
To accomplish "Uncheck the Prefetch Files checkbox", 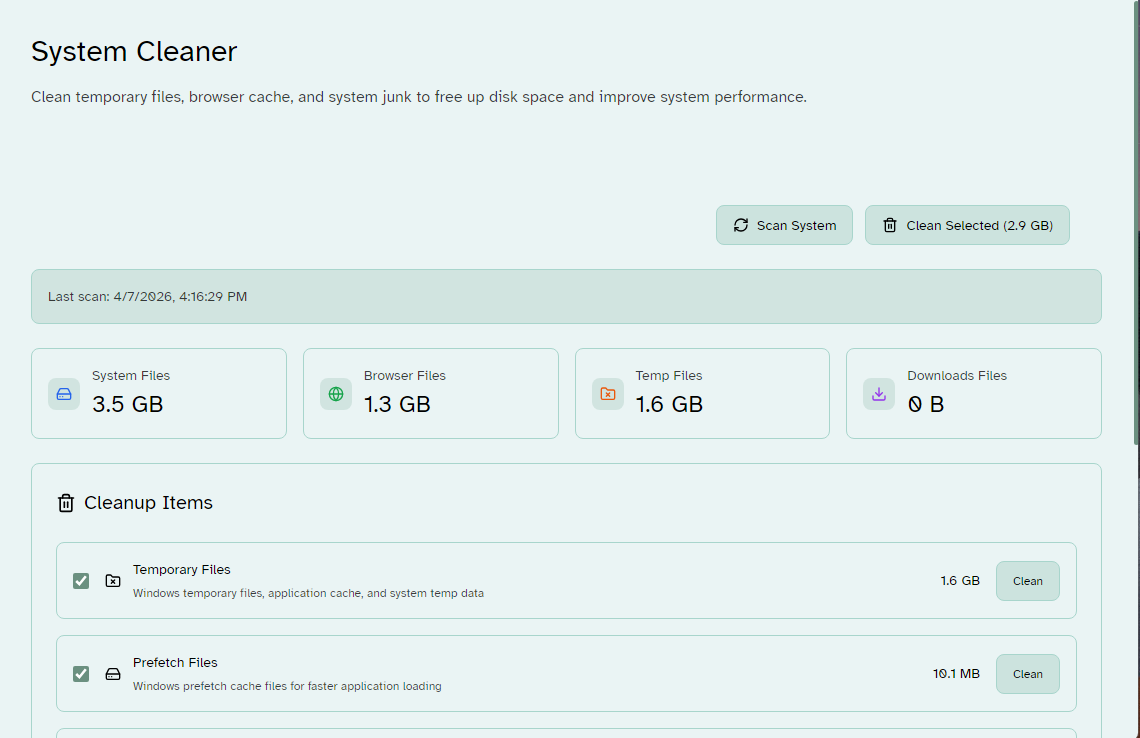I will coord(81,674).
